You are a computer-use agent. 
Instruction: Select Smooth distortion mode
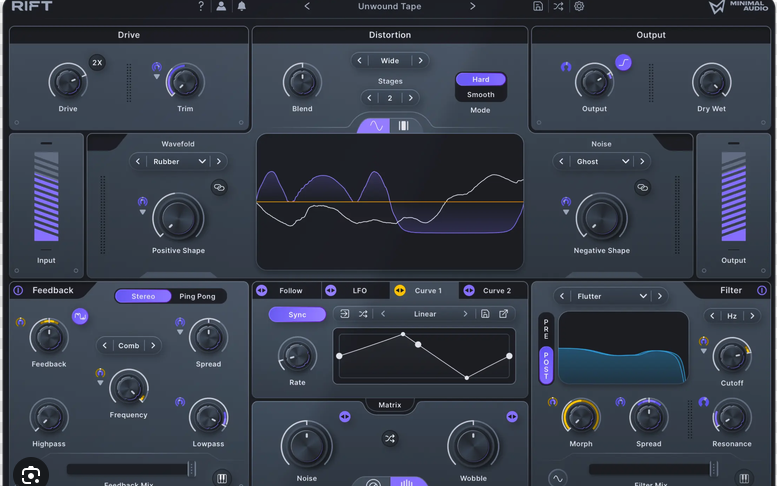(481, 95)
